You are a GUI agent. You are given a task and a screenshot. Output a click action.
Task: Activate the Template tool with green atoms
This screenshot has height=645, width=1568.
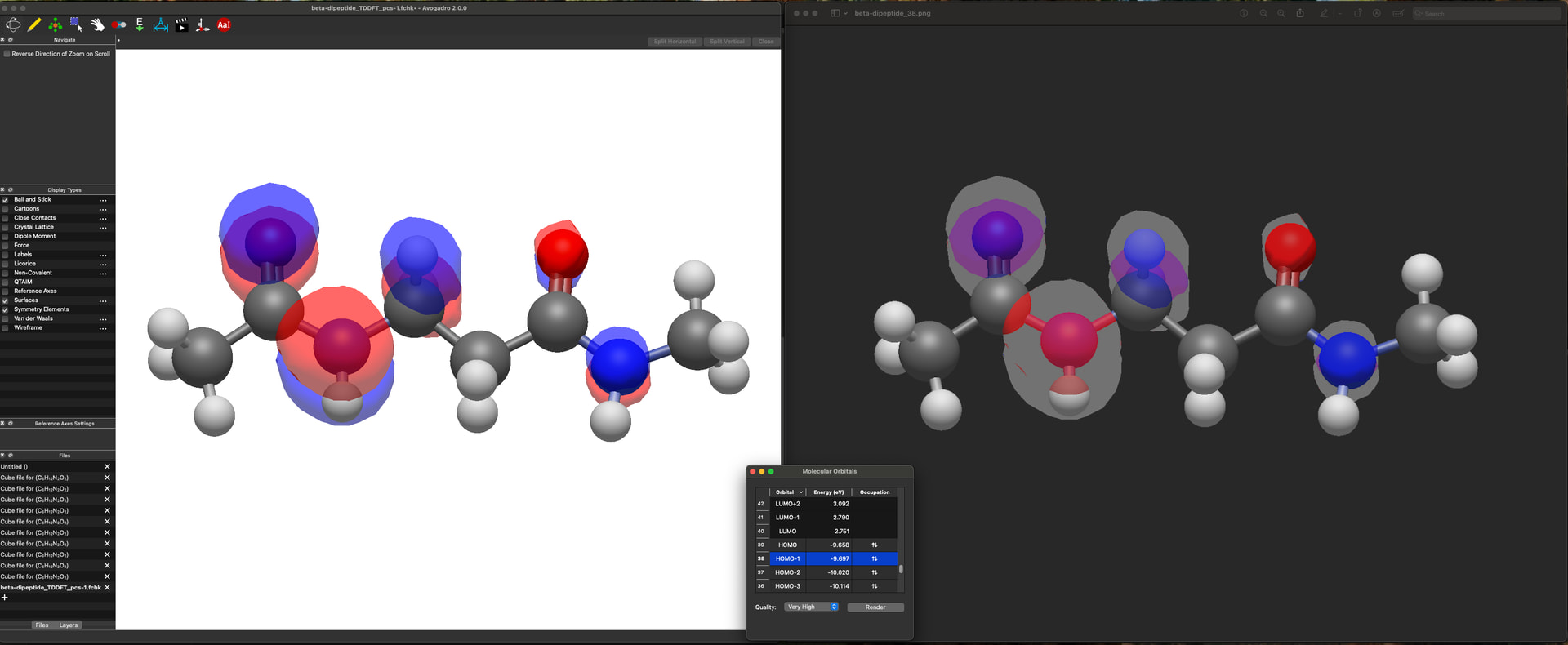coord(55,25)
